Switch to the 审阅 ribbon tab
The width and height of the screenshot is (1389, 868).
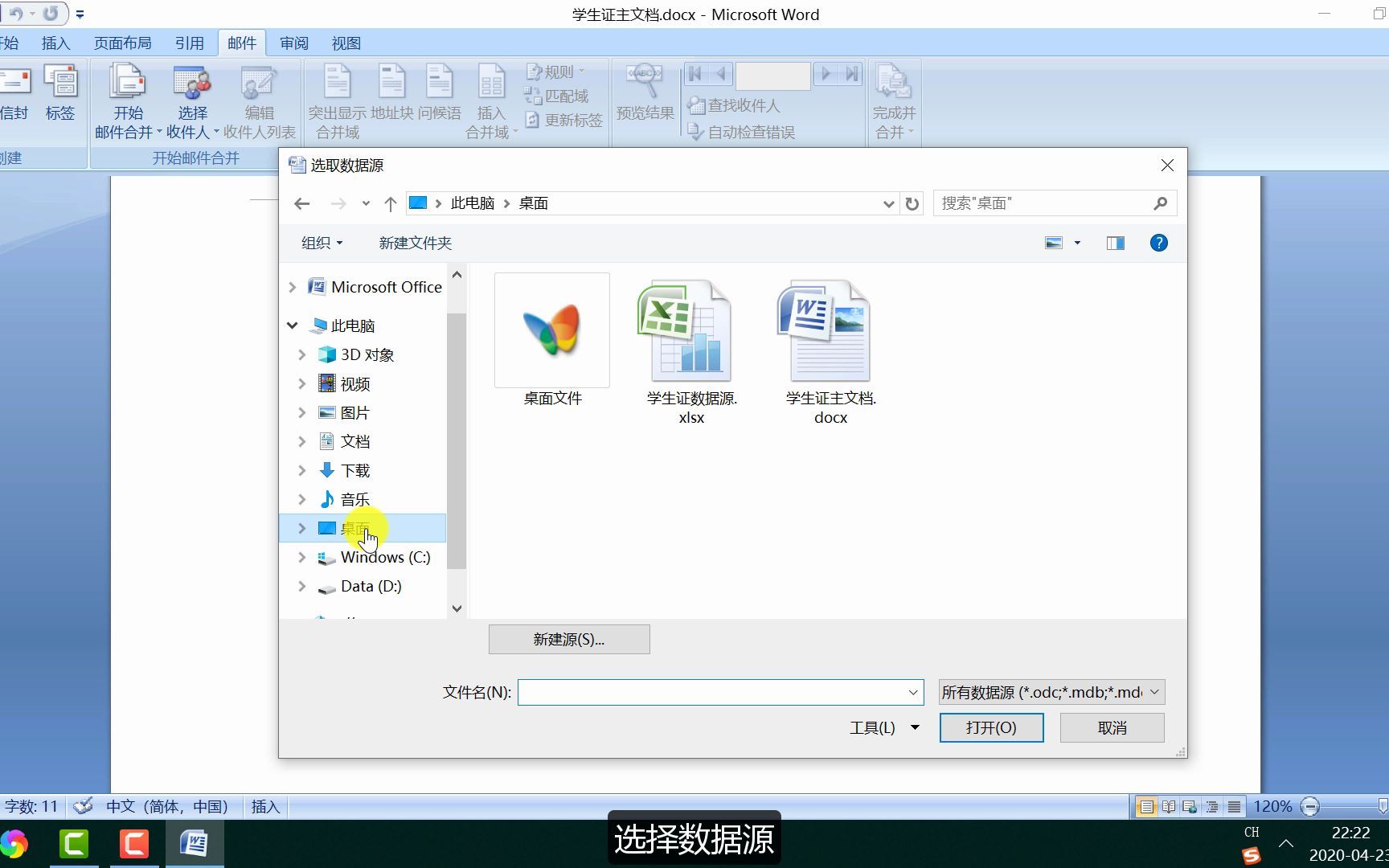pyautogui.click(x=293, y=43)
